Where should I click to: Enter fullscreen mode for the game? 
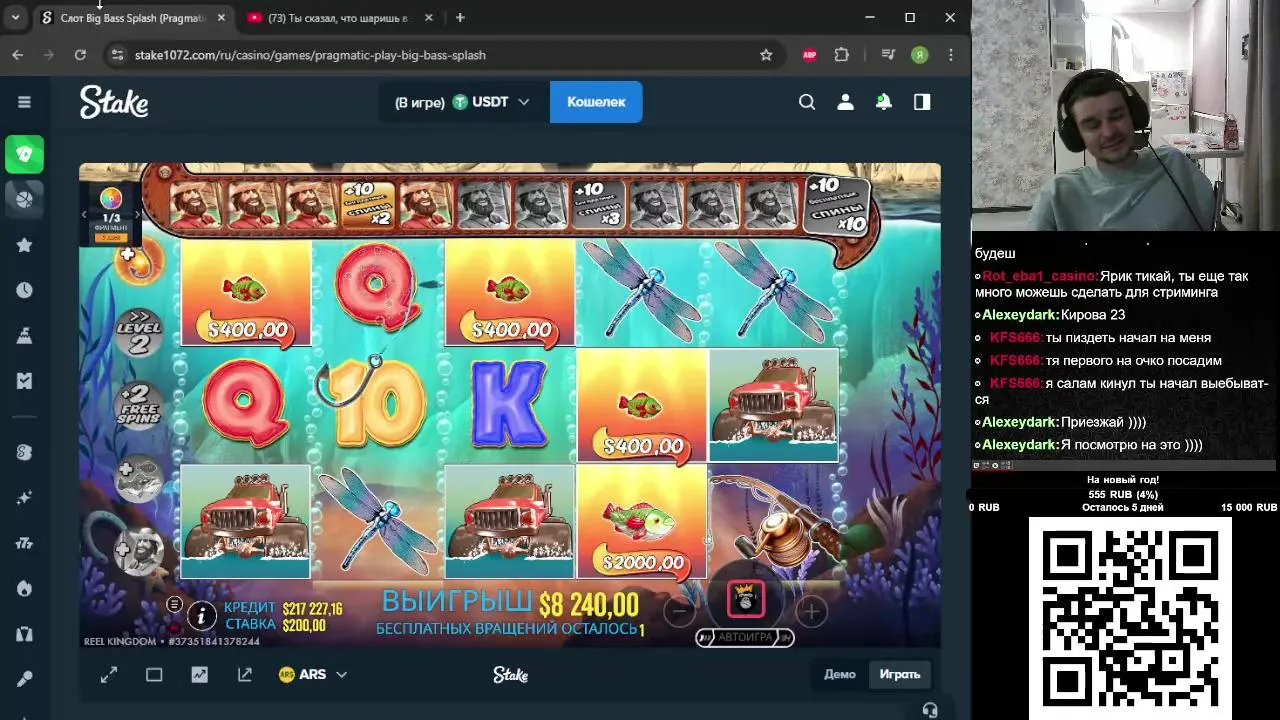coord(109,675)
